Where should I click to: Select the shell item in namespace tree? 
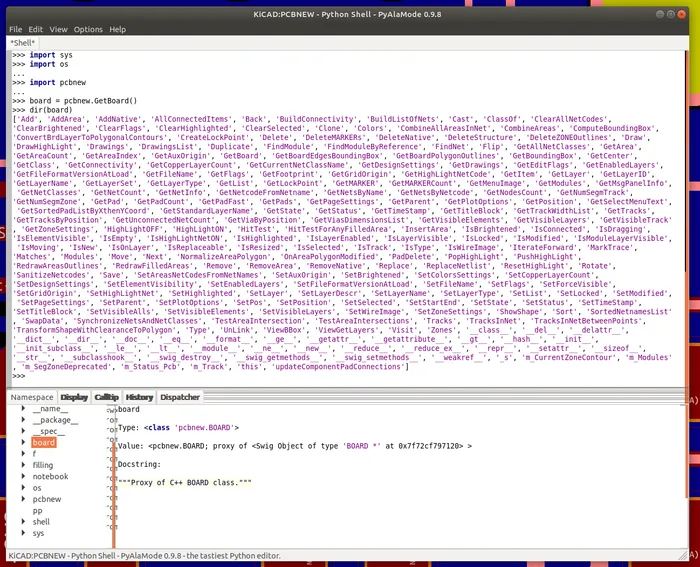tap(41, 522)
